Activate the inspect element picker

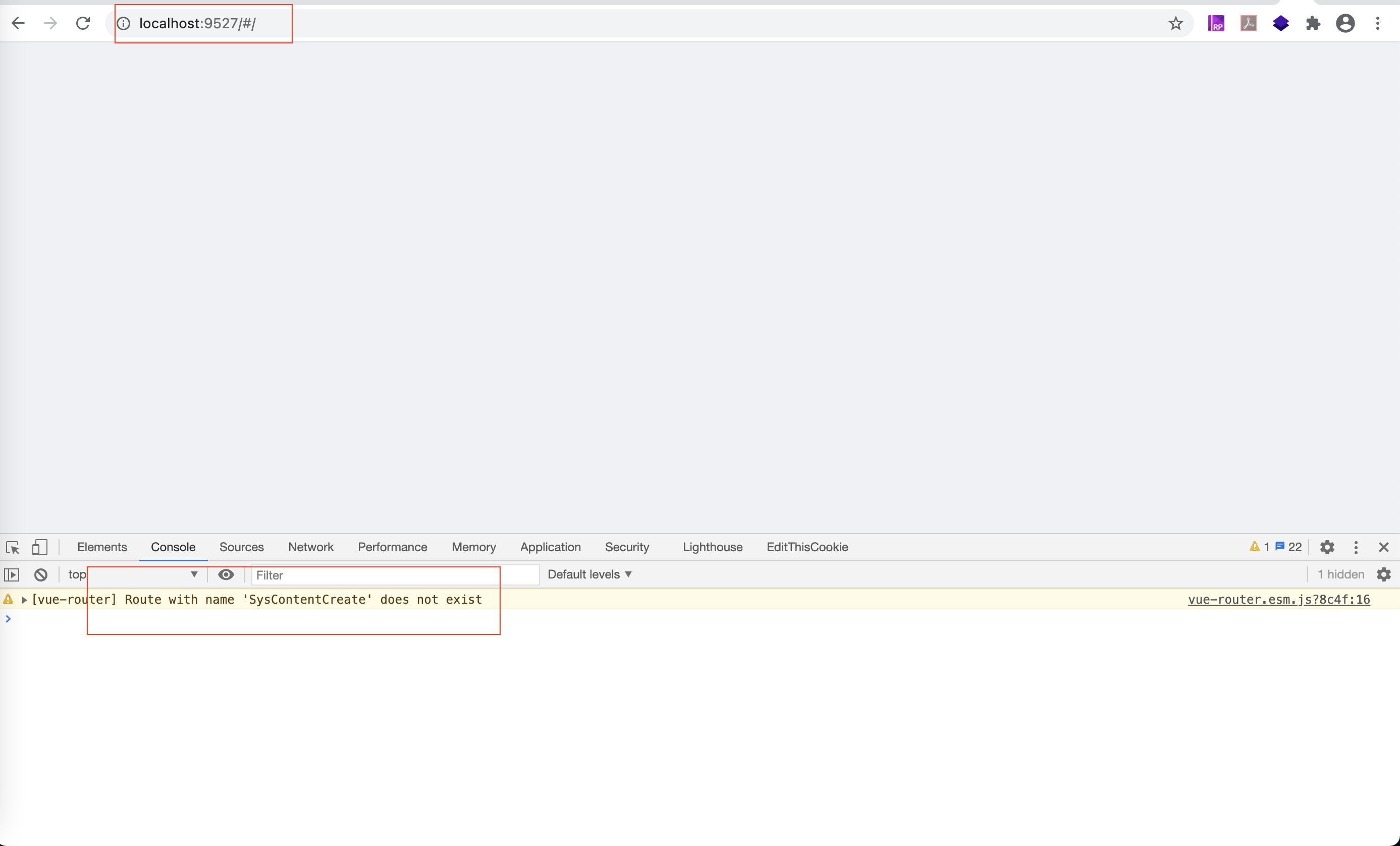point(13,547)
